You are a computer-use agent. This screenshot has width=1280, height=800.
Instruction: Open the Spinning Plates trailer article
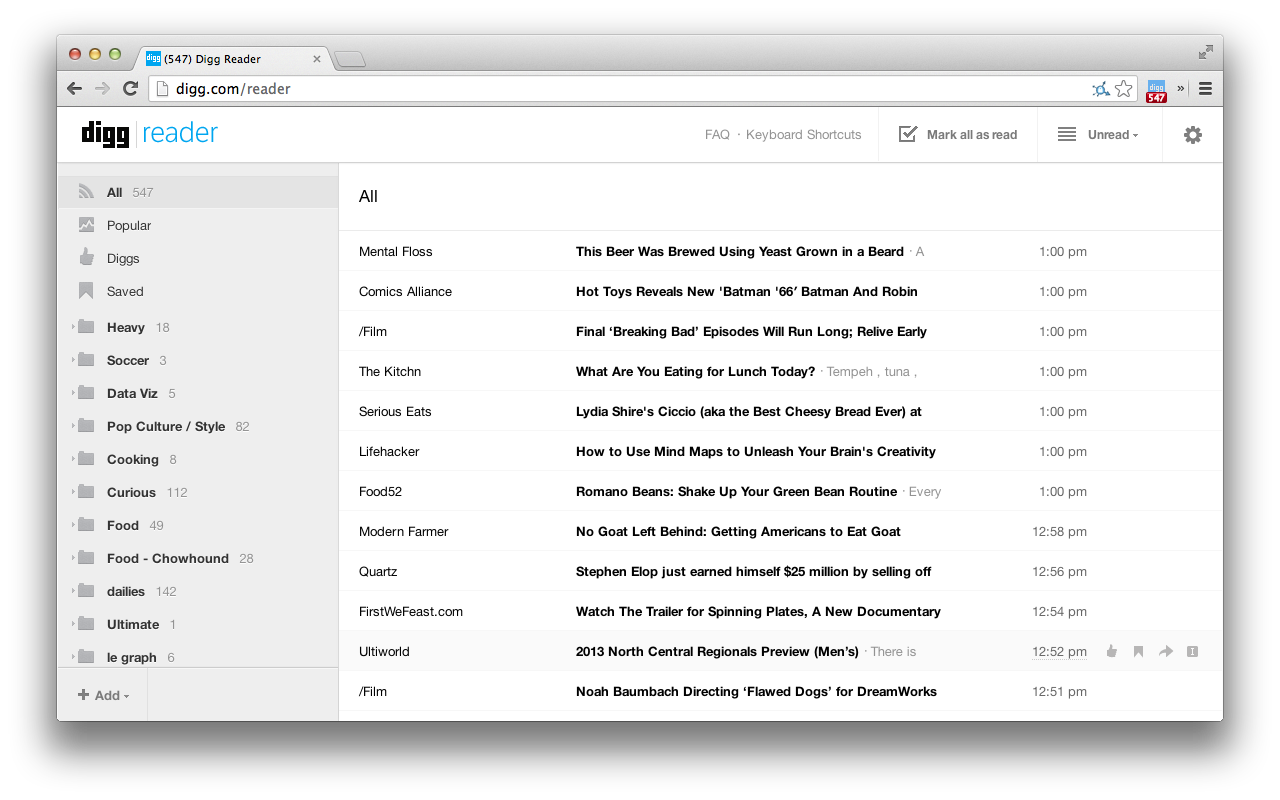pos(758,612)
